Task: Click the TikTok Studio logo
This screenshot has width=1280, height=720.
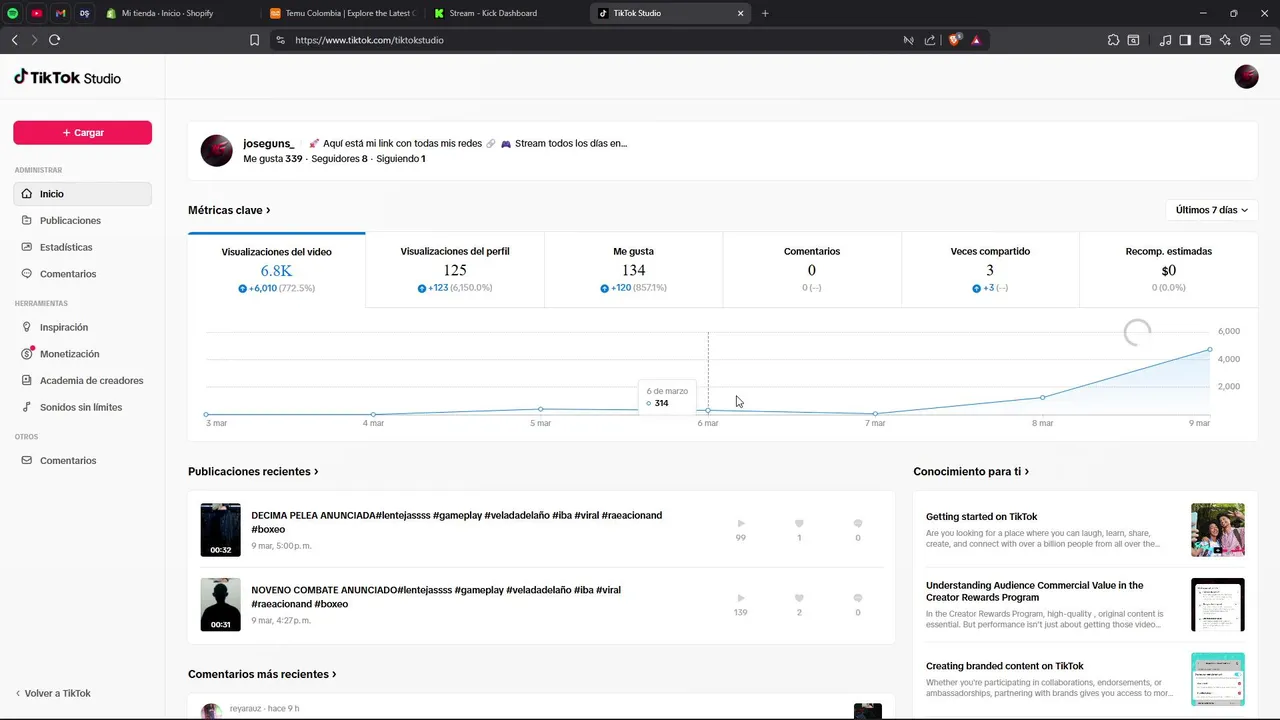Action: pyautogui.click(x=67, y=77)
